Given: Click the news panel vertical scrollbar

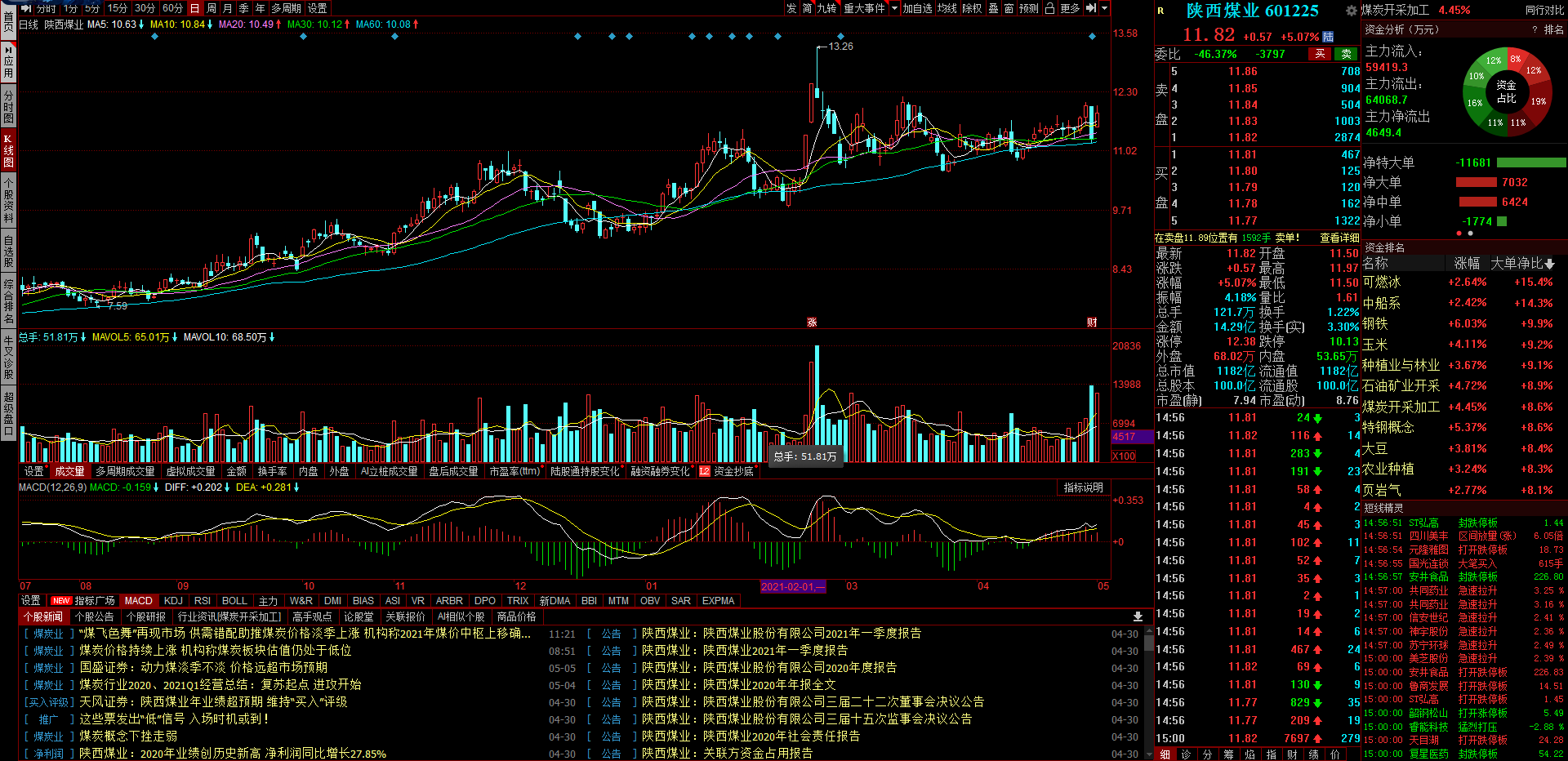Looking at the screenshot, I should [1149, 691].
